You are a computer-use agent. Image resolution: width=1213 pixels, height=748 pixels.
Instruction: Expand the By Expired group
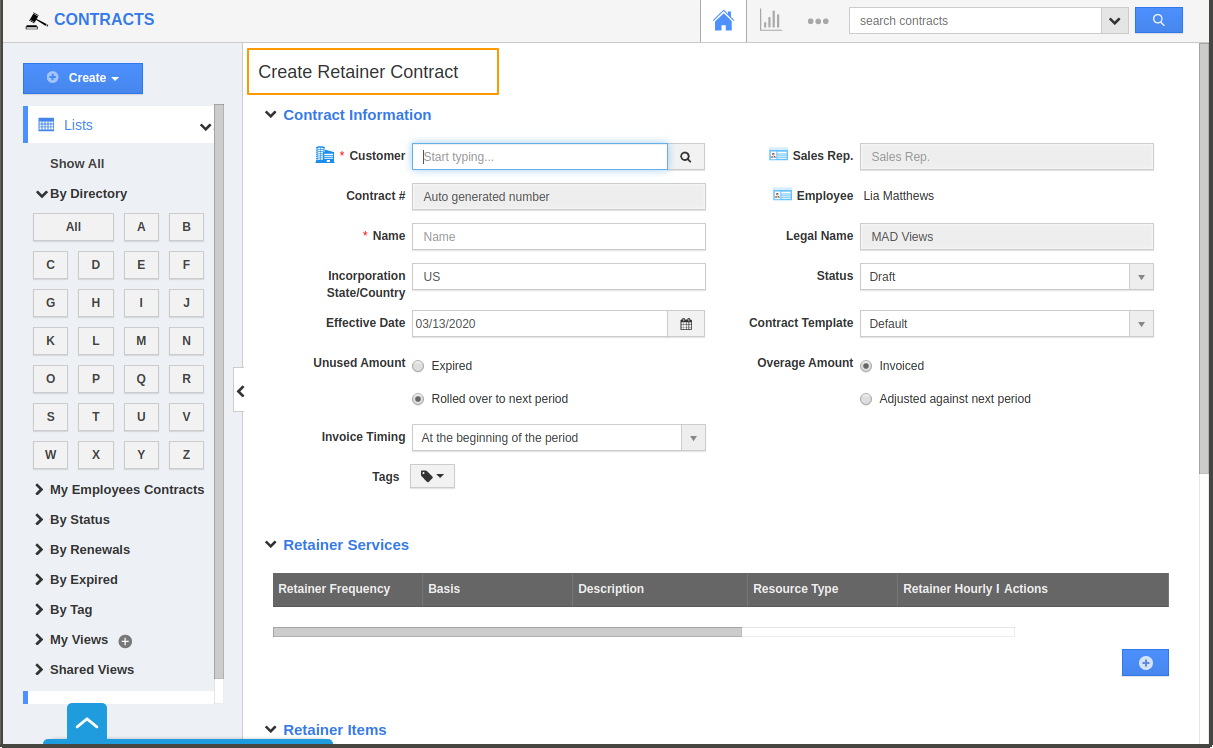pos(40,580)
